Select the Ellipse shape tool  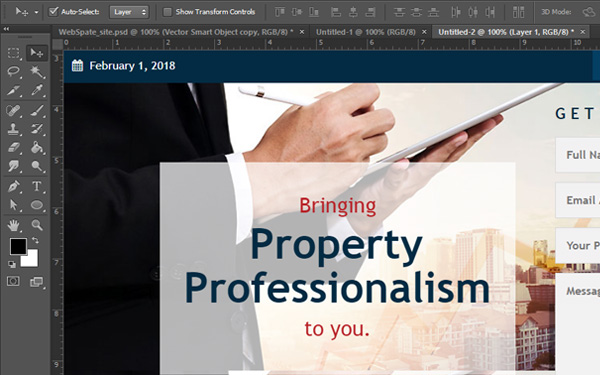point(37,205)
